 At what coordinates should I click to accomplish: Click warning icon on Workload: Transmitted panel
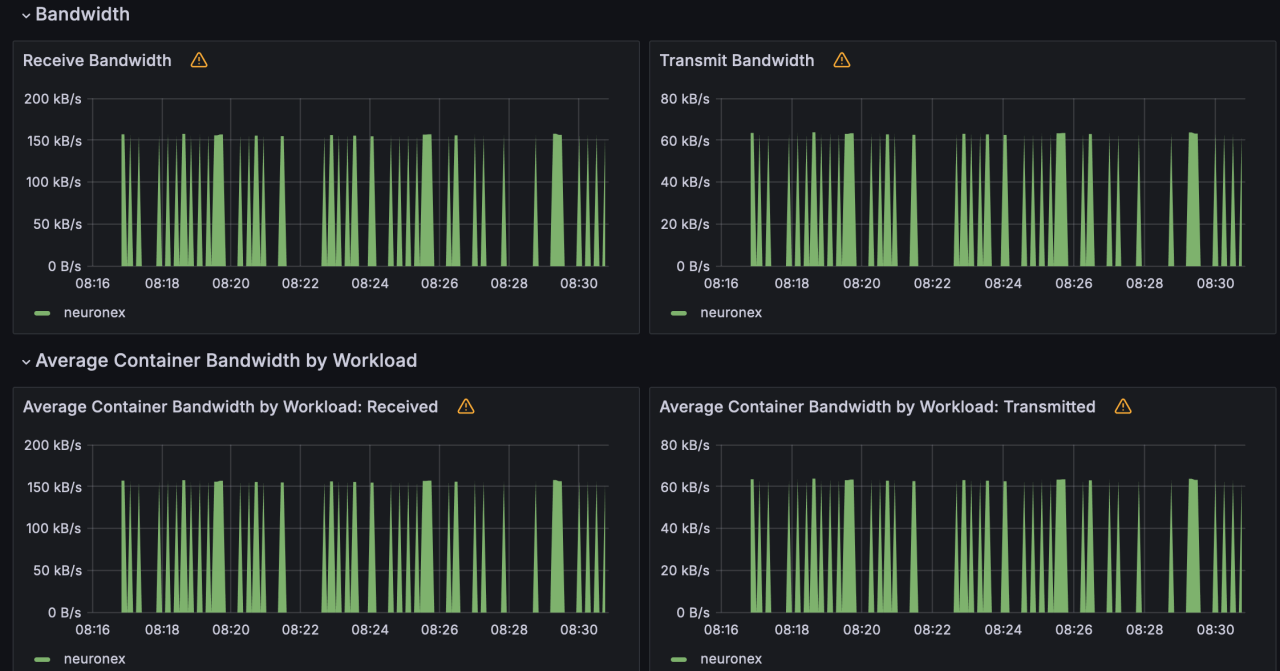(x=1123, y=406)
